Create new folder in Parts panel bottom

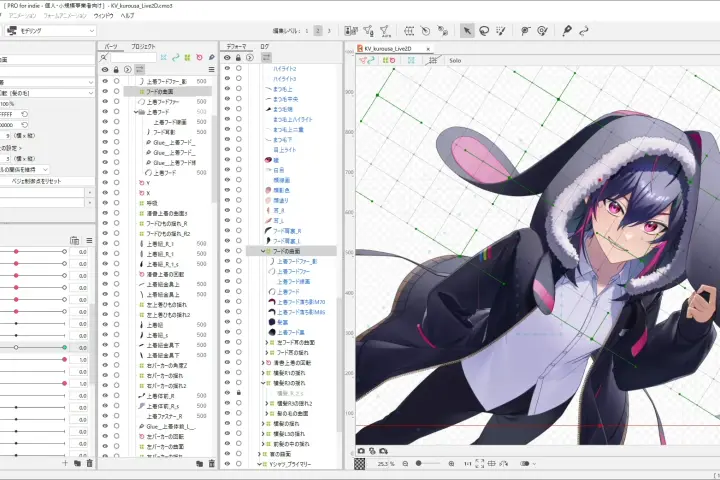pos(199,463)
